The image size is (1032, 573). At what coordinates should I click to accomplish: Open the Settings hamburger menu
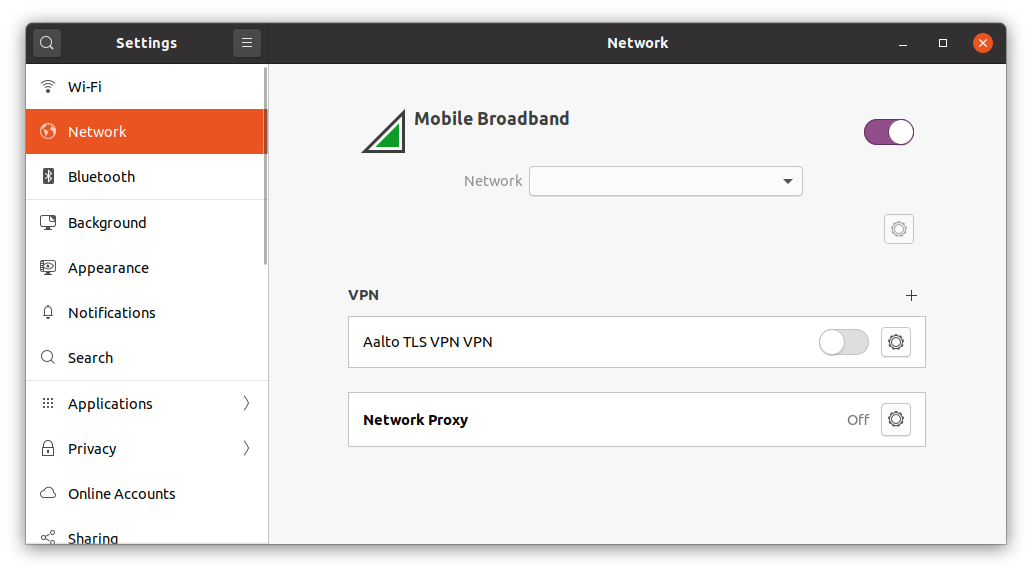coord(247,43)
